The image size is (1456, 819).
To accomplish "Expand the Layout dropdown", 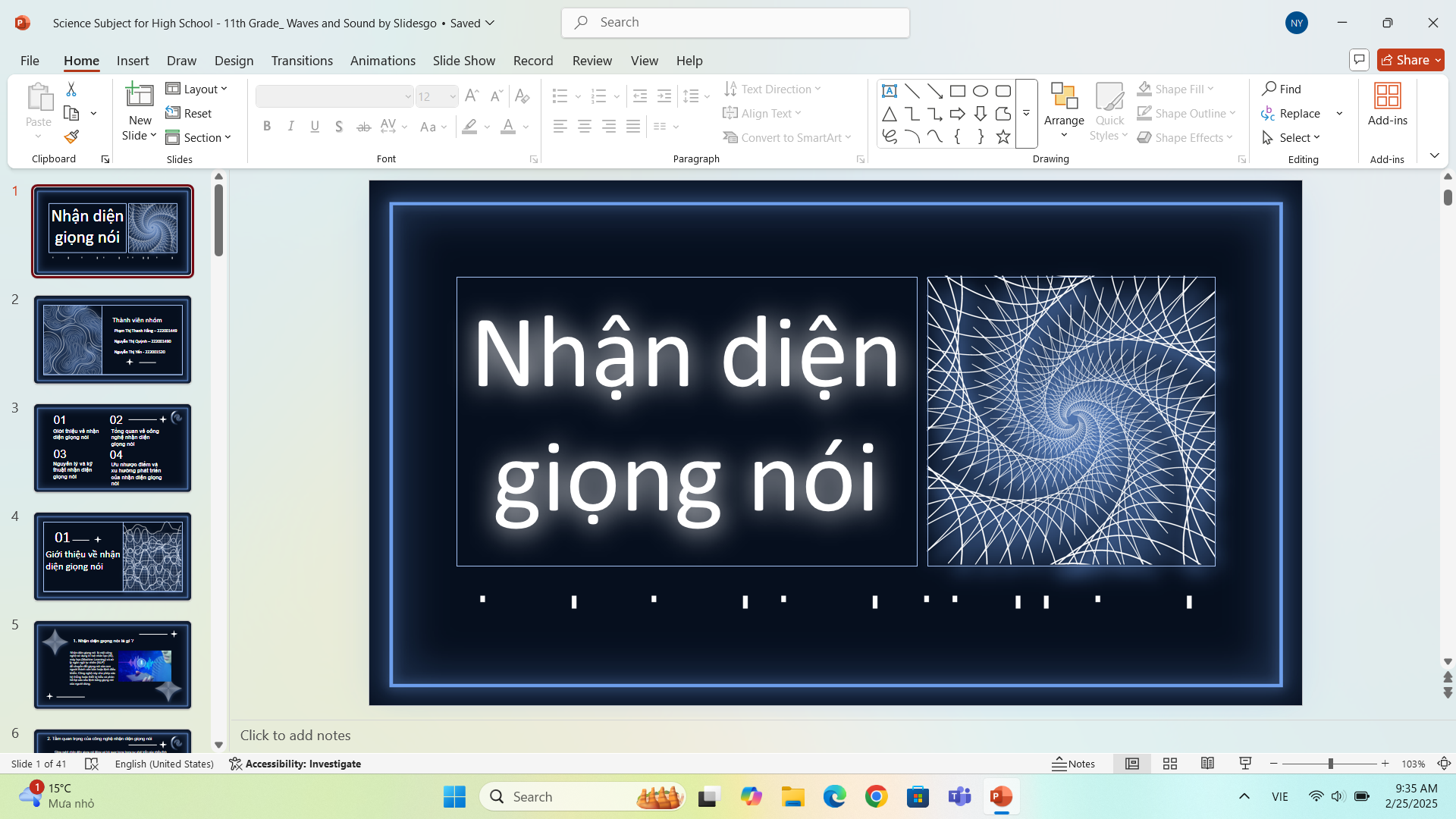I will coord(196,89).
